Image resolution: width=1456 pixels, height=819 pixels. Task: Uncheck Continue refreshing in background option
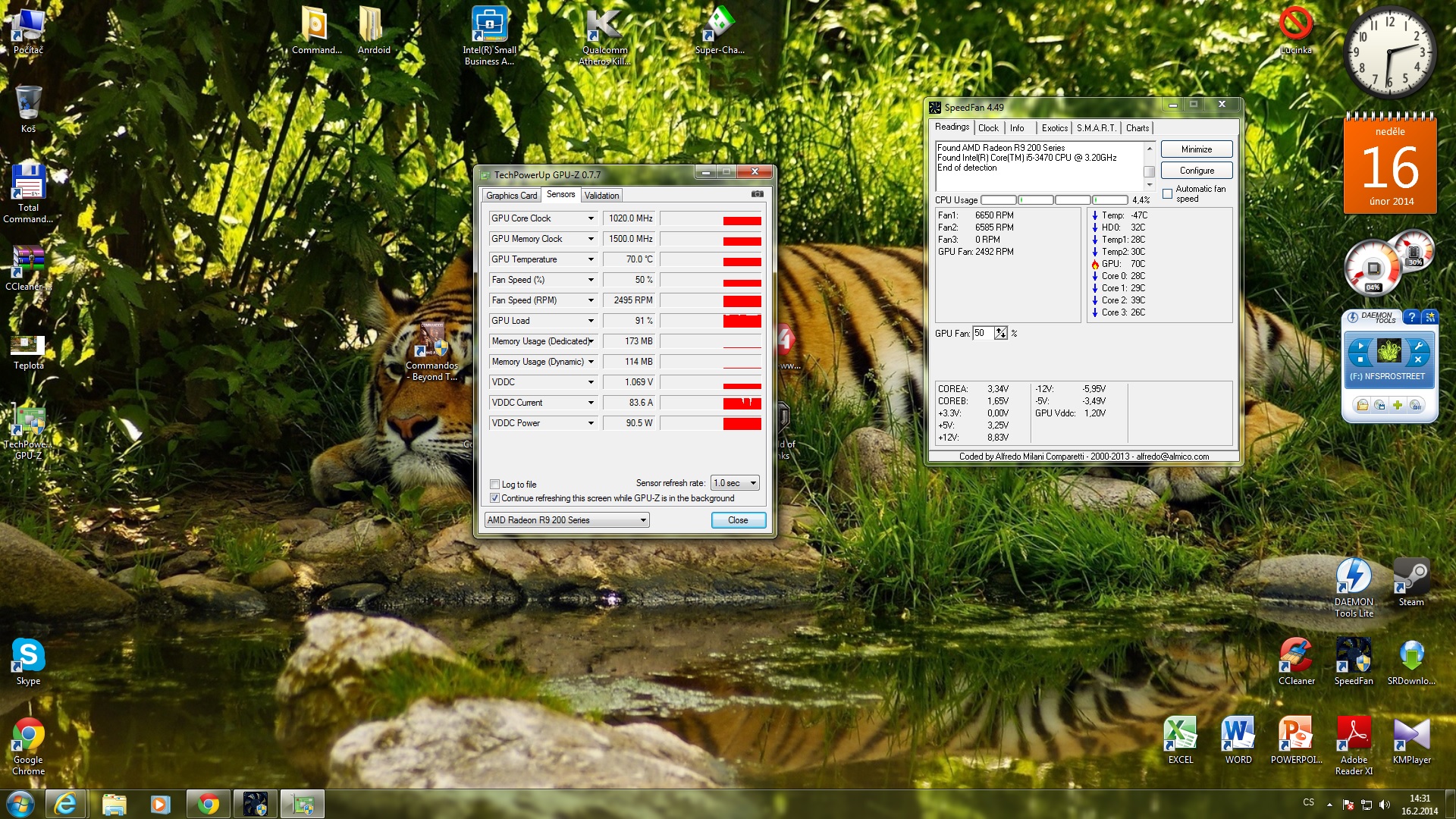(x=495, y=498)
